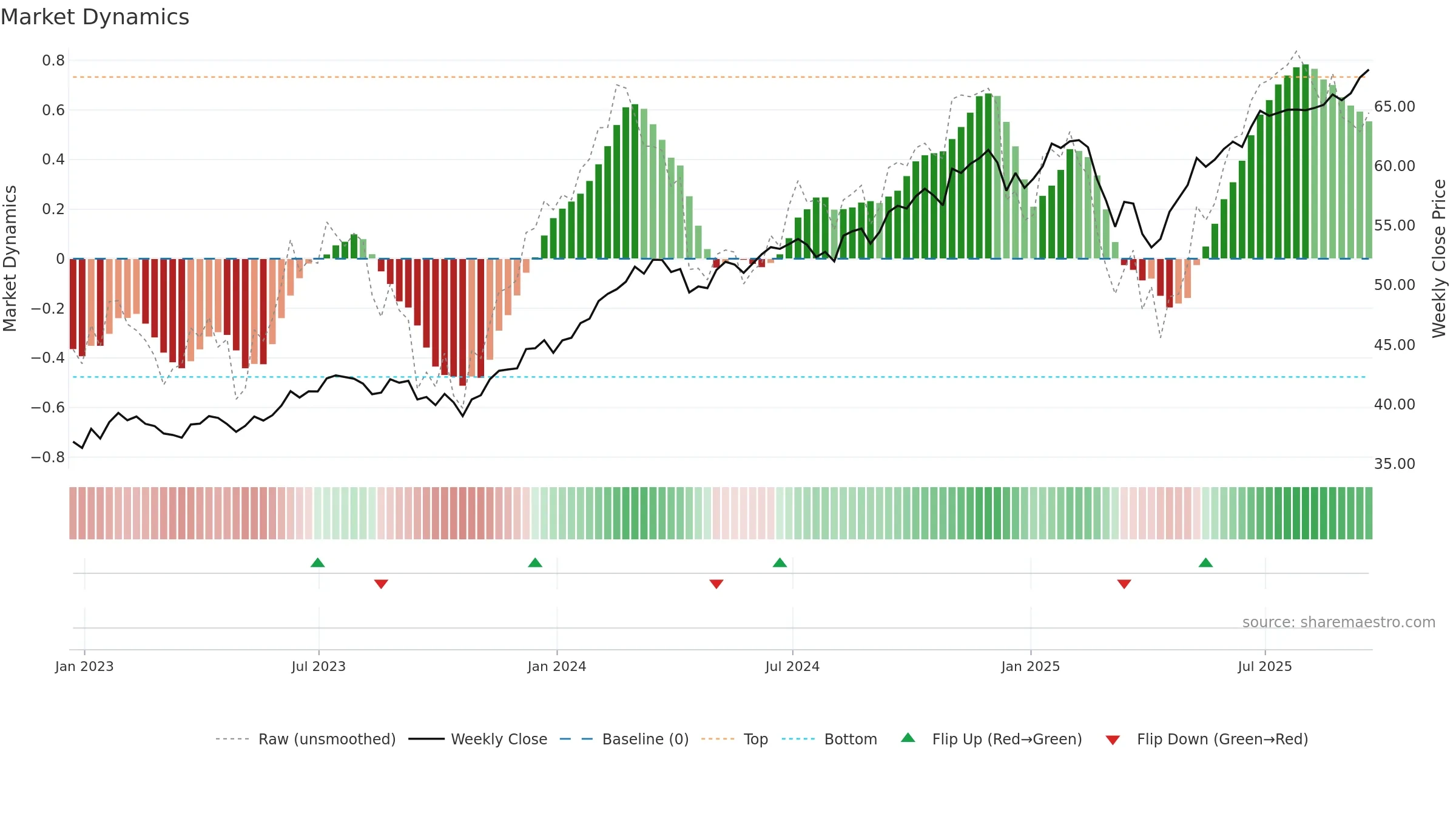Click the Jul 2025 x-axis label
The width and height of the screenshot is (1456, 819).
tap(1265, 666)
